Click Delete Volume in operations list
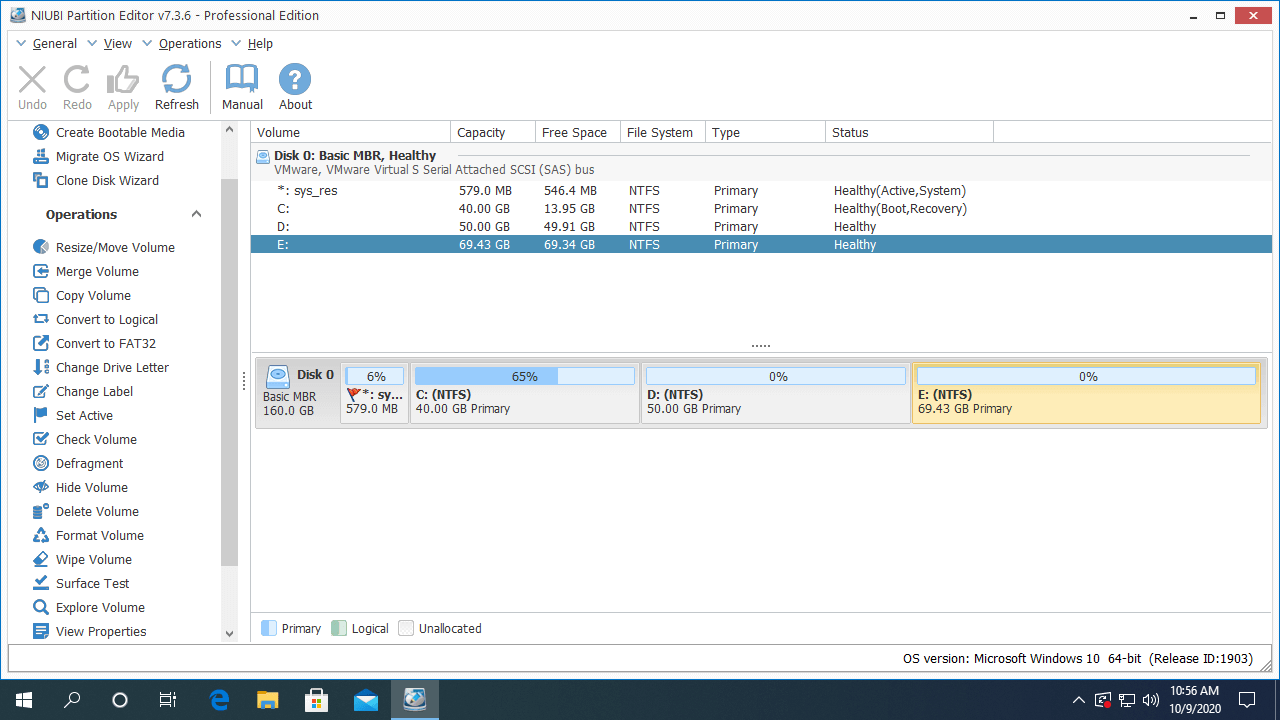This screenshot has height=720, width=1280. (97, 511)
